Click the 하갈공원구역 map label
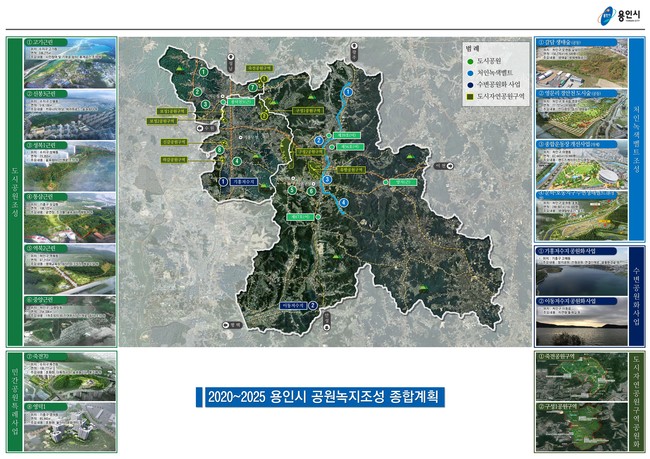 pyautogui.click(x=174, y=160)
